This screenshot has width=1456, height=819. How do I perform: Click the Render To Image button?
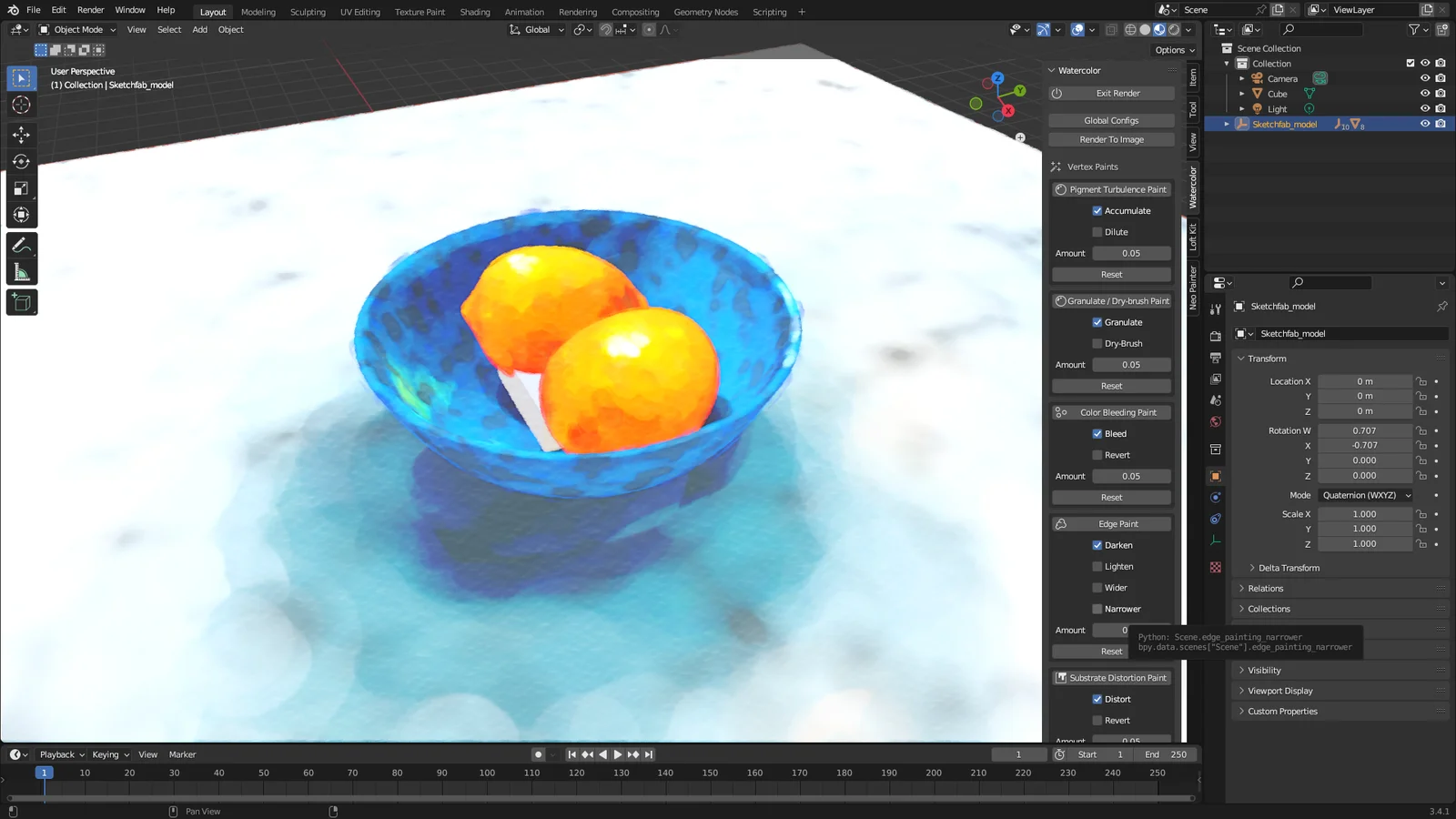coord(1111,139)
